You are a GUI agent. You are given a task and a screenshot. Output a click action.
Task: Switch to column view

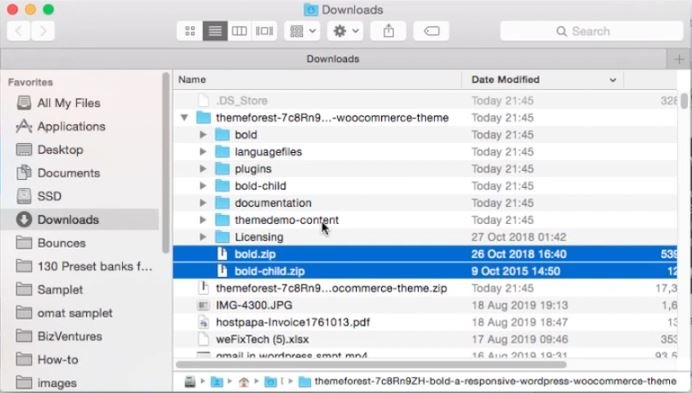[x=239, y=31]
